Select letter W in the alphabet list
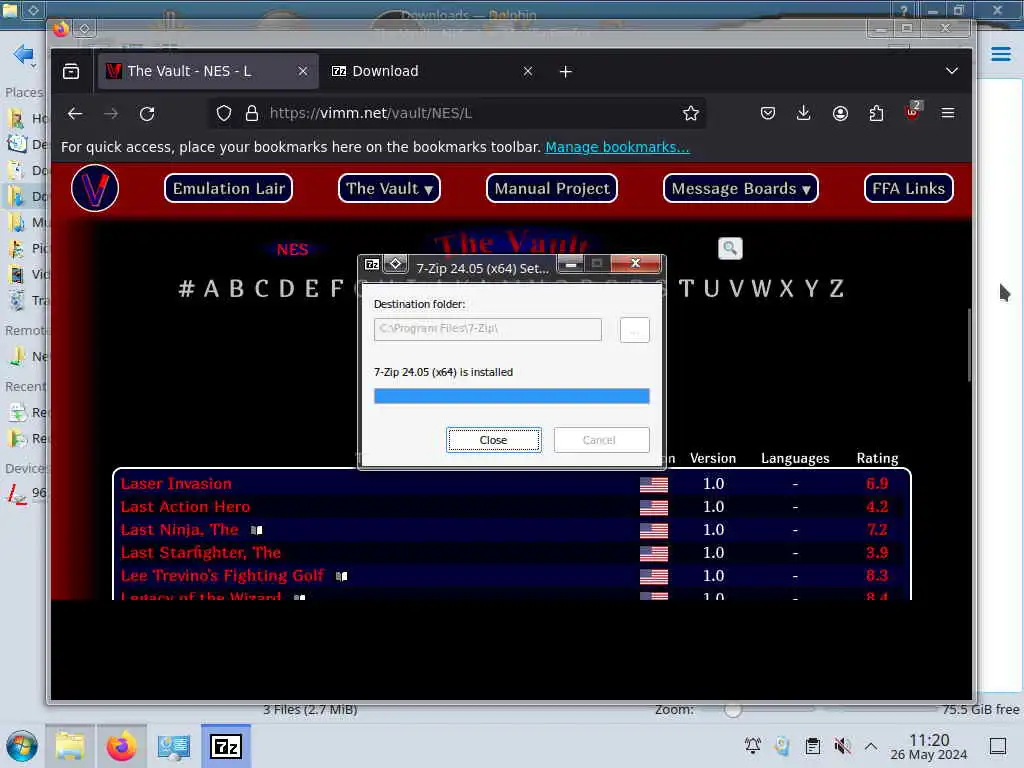The height and width of the screenshot is (768, 1024). point(761,288)
